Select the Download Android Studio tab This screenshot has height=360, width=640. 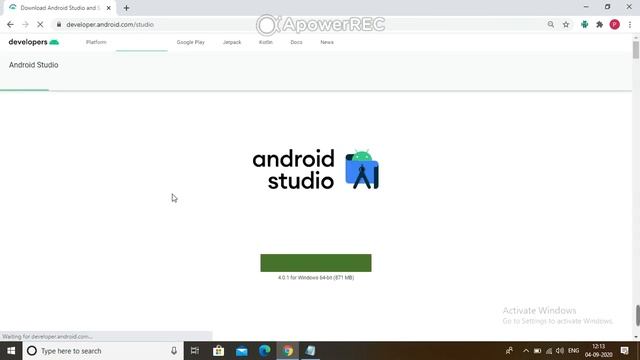pos(60,8)
